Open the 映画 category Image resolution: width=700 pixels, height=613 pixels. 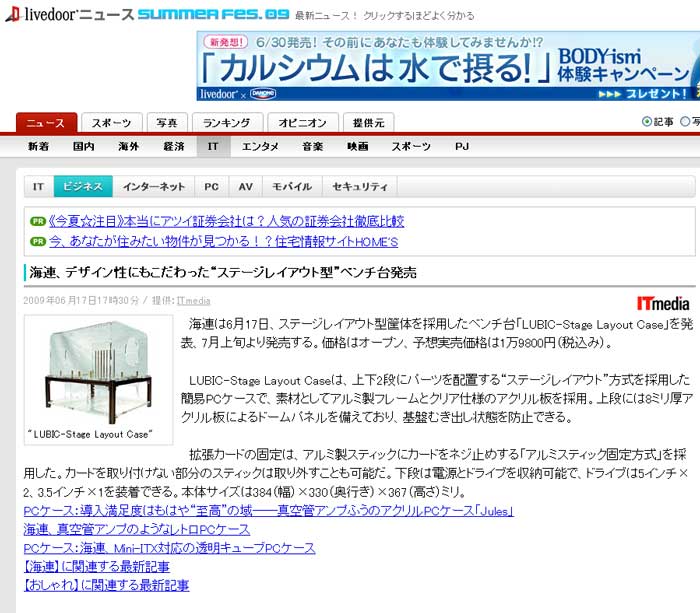click(x=358, y=146)
